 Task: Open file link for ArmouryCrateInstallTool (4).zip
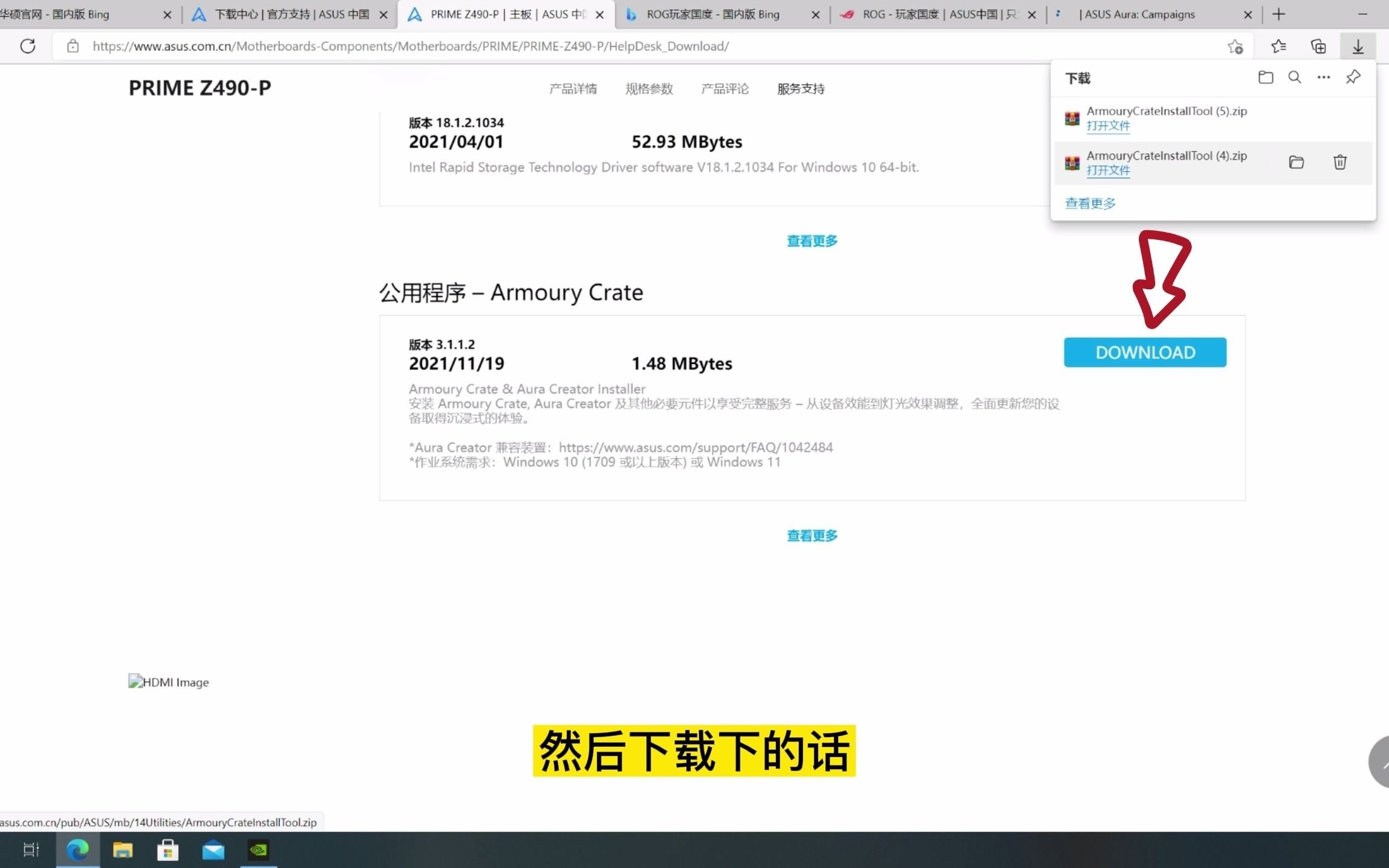(x=1108, y=171)
